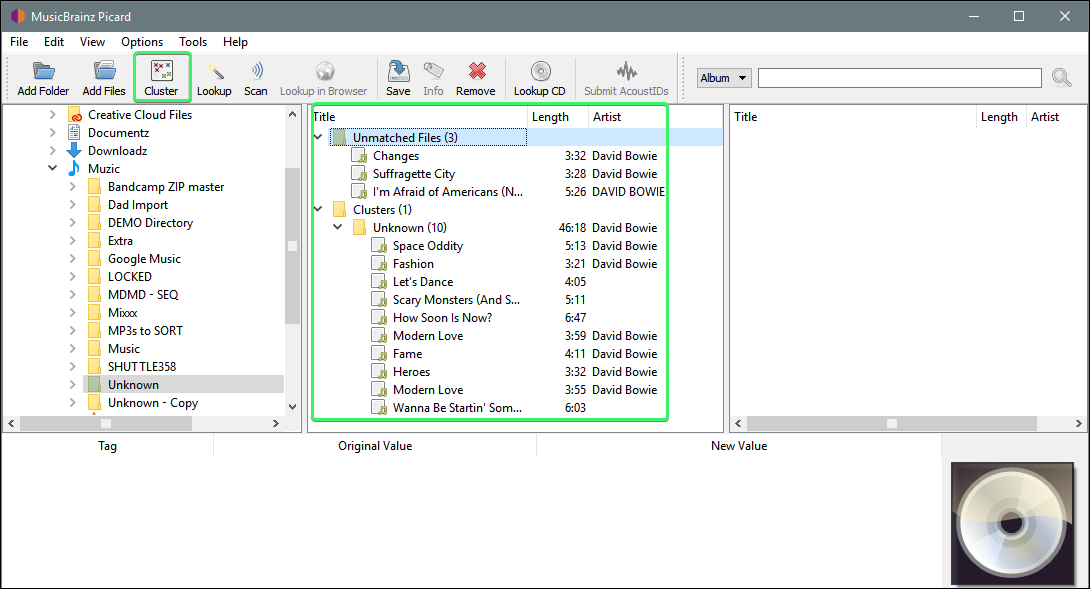
Task: Select the Modern Love 3:59 track
Action: pos(428,336)
